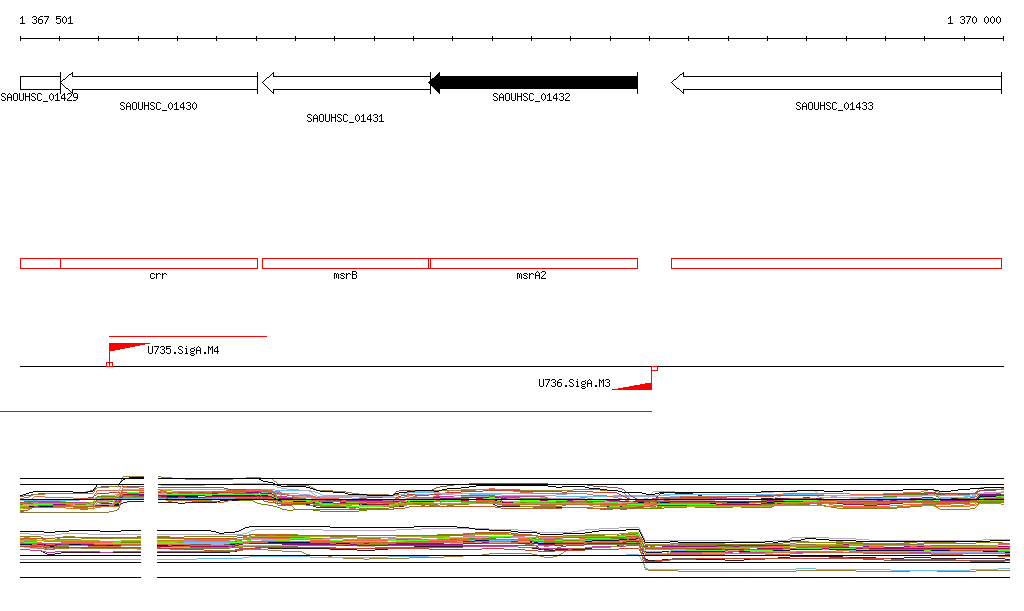The width and height of the screenshot is (1024, 611).
Task: Click the SAOUHSC_01429 label
Action: 39,97
